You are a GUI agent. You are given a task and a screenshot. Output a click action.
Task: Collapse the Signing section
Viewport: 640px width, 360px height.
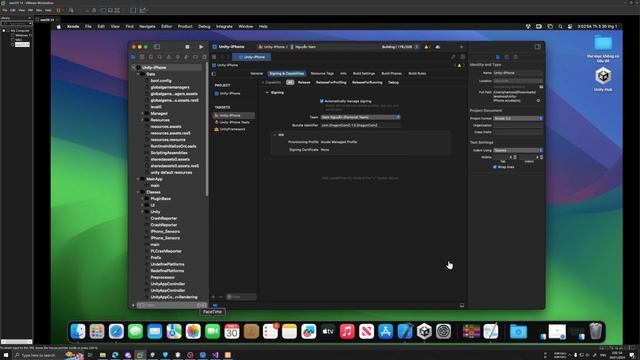[267, 93]
